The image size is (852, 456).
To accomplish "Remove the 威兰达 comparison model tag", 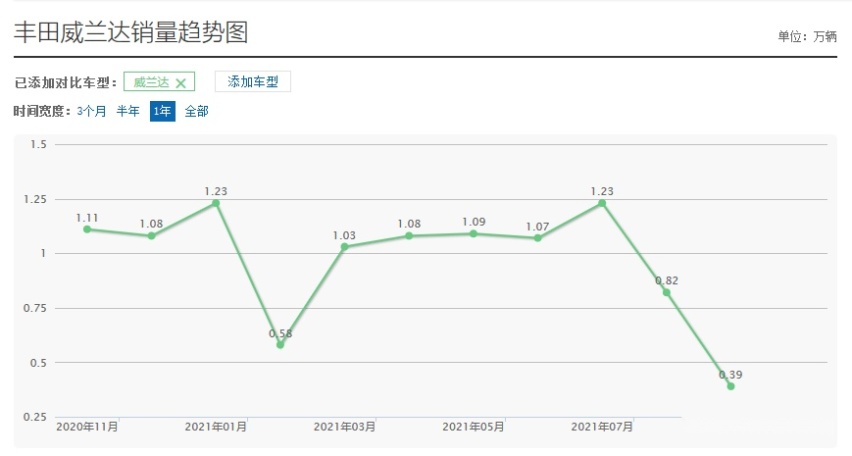I will [x=181, y=83].
